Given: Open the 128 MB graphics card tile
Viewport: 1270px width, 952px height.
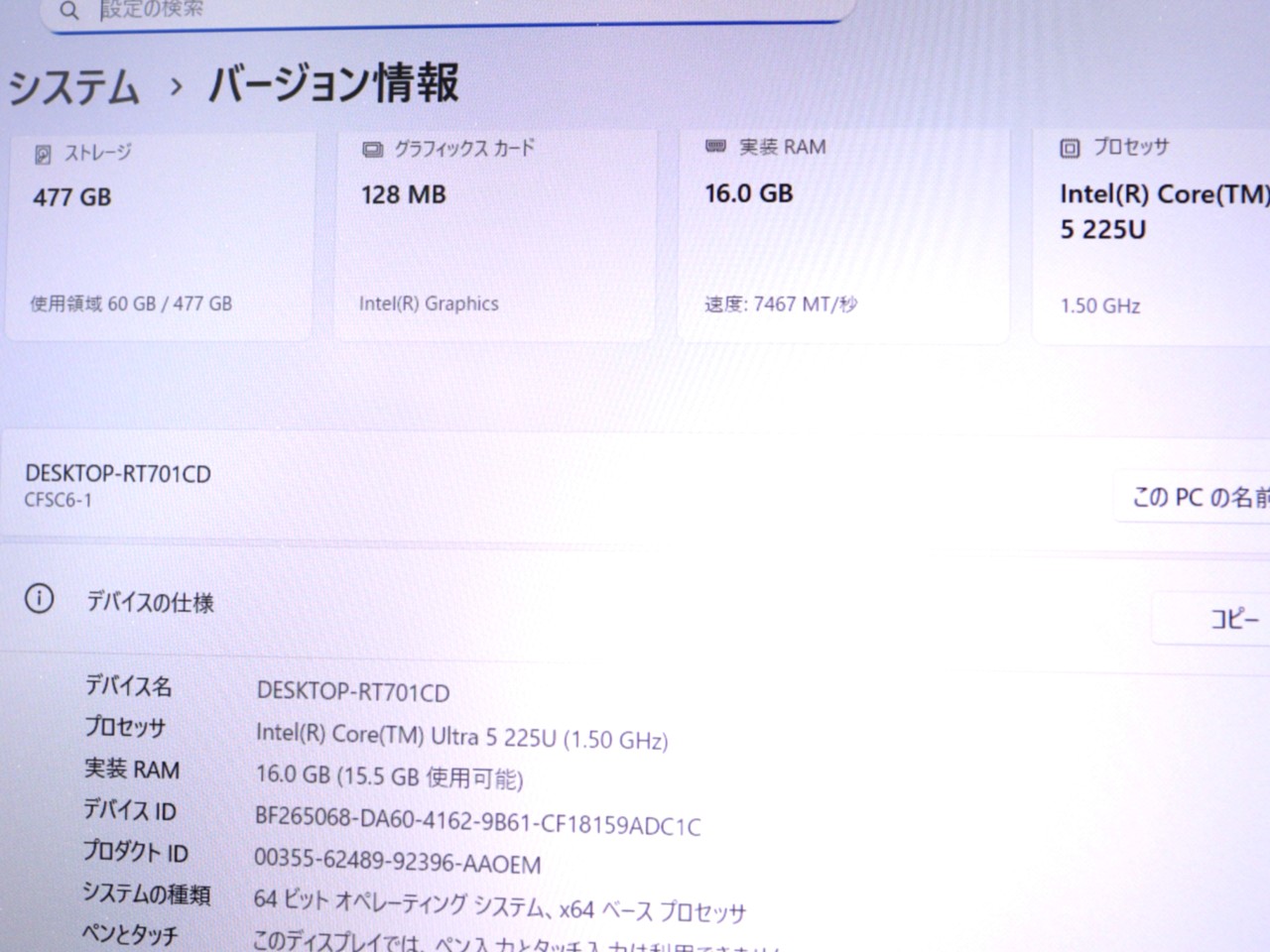Looking at the screenshot, I should [x=494, y=238].
